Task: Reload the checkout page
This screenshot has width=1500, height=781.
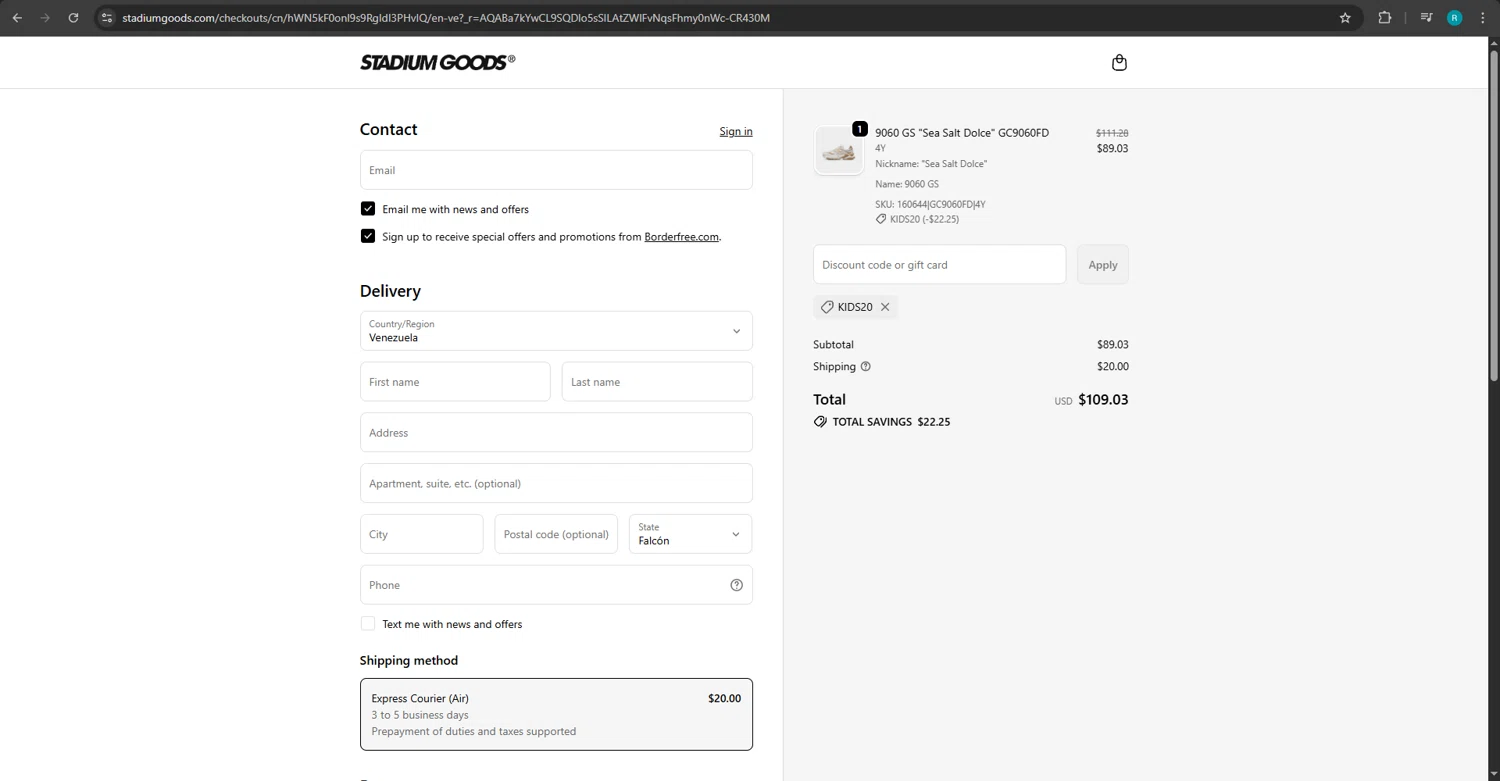Action: pos(73,18)
